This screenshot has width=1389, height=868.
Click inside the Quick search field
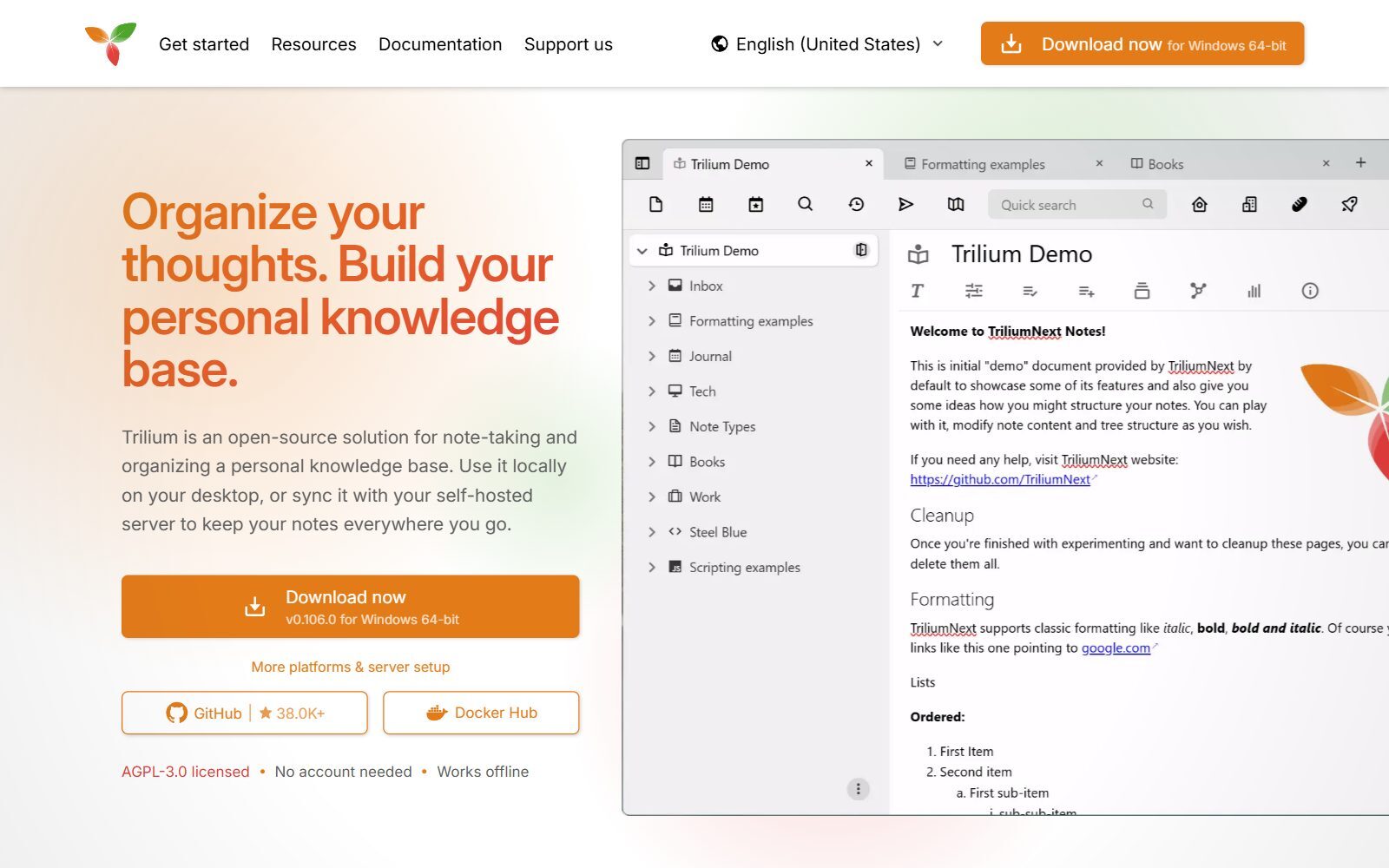click(x=1077, y=205)
